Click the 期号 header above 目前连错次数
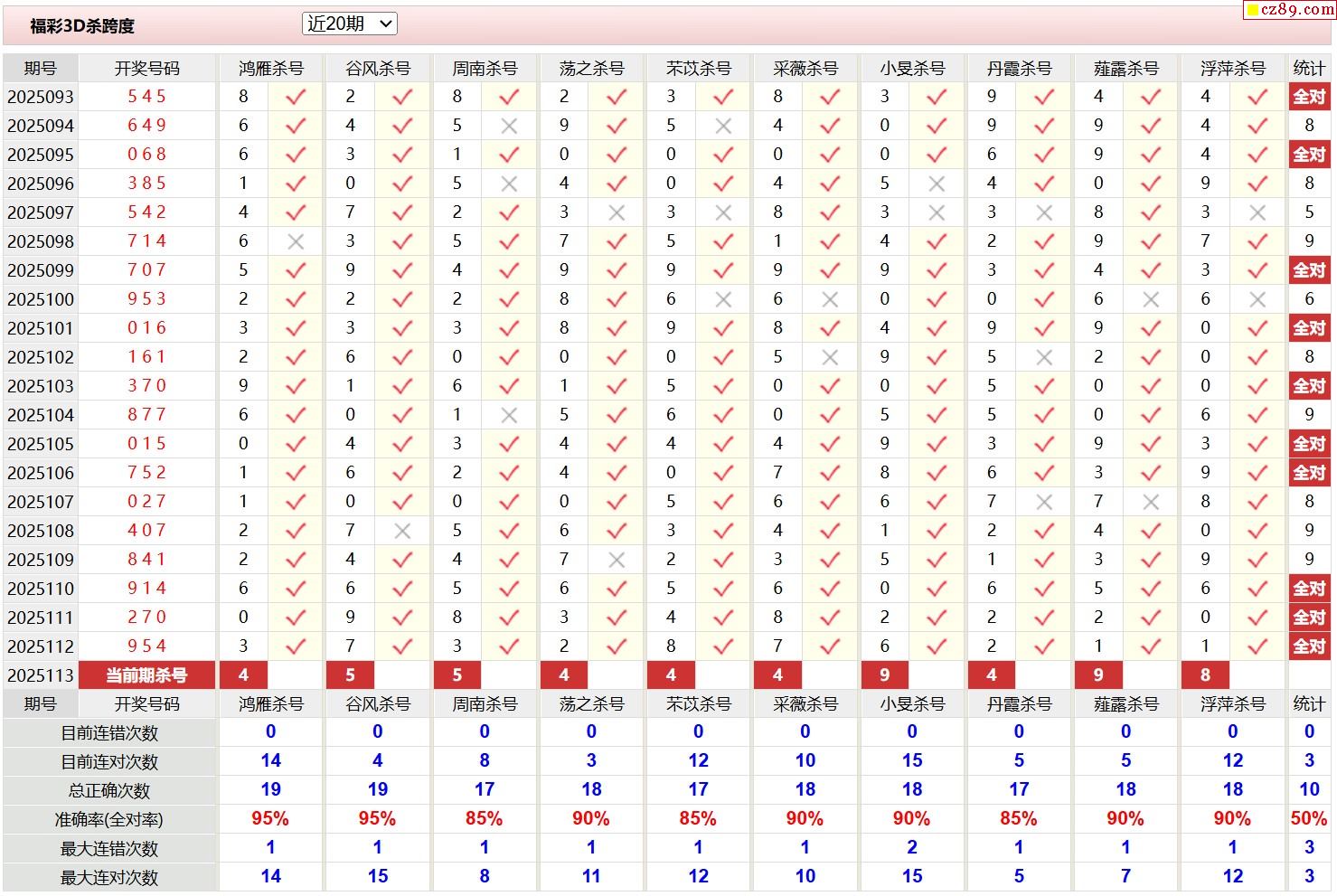1337x896 pixels. tap(41, 704)
